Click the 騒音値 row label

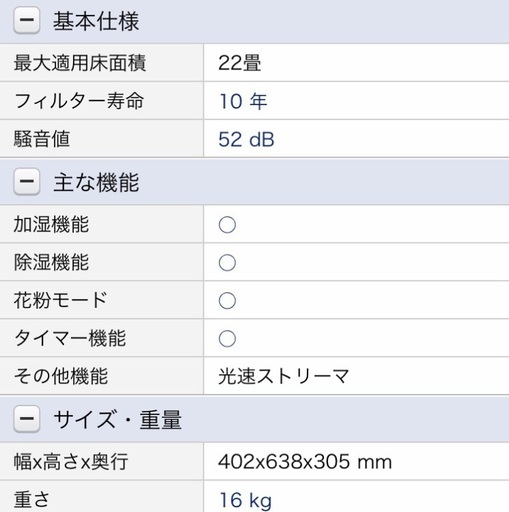pyautogui.click(x=42, y=139)
